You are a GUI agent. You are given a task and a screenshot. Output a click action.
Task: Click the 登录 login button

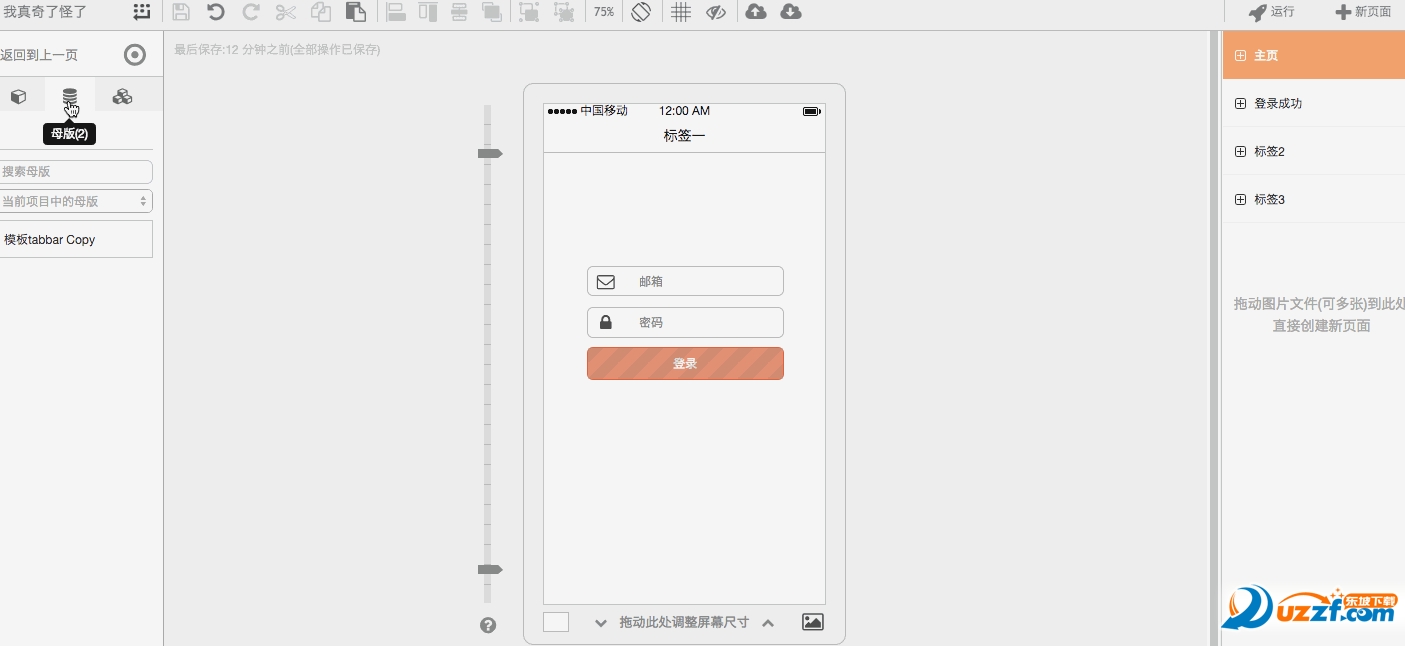click(685, 364)
